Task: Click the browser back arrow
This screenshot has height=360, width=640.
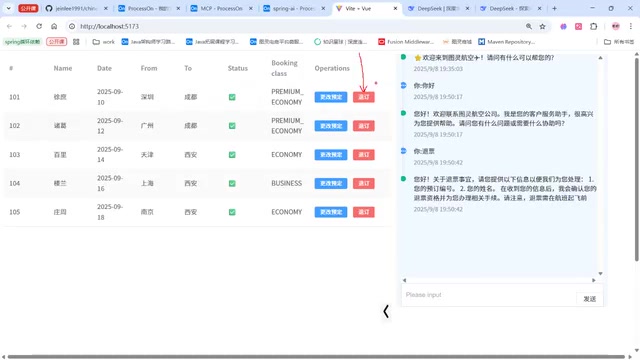Action: tap(9, 26)
